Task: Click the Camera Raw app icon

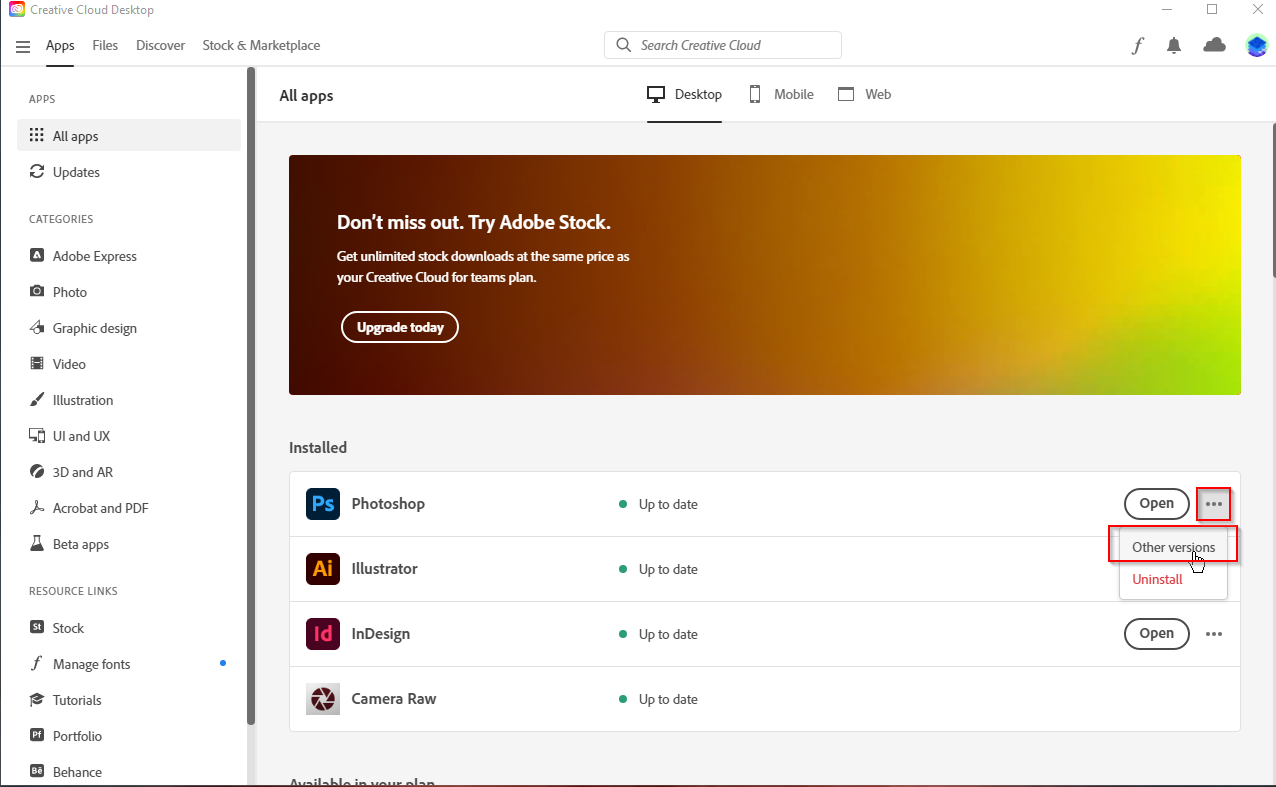Action: pos(323,699)
